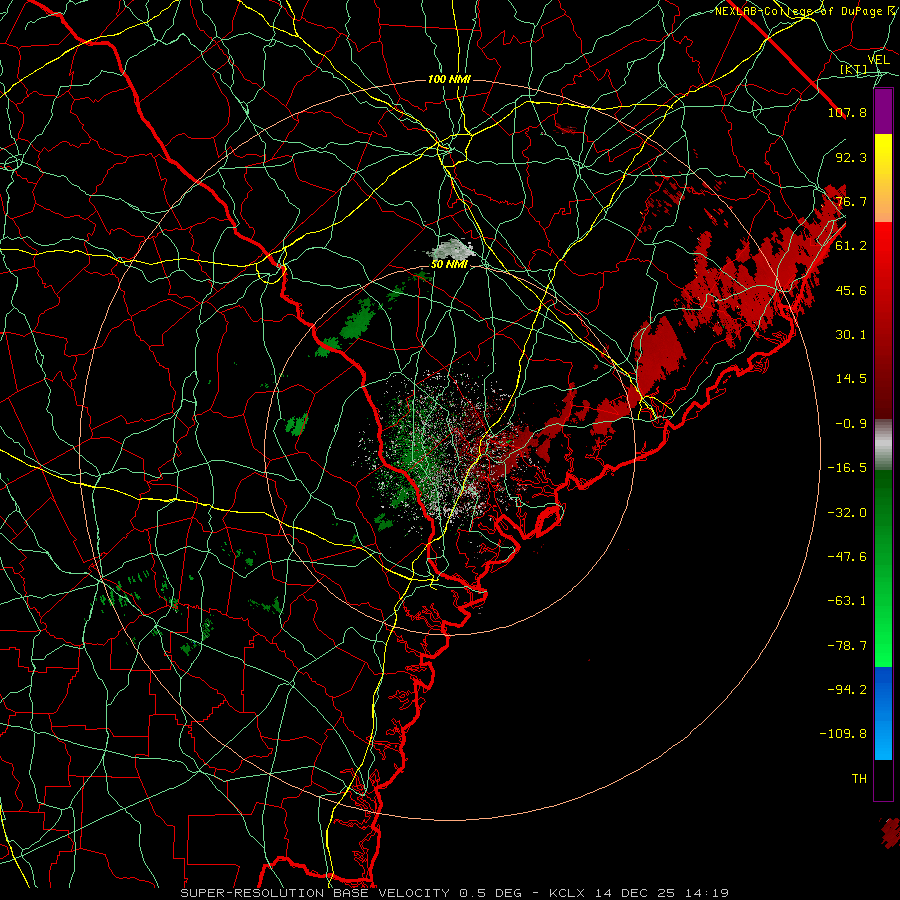Select the 92.3 value on velocity scale
The width and height of the screenshot is (900, 900).
[851, 157]
